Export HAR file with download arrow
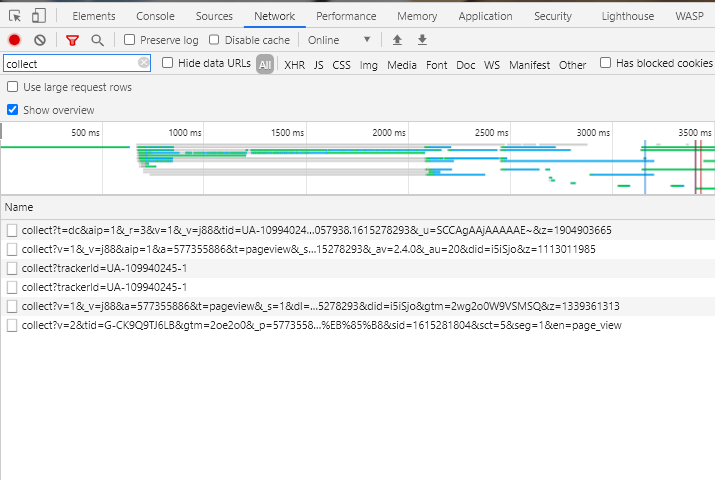 point(422,40)
